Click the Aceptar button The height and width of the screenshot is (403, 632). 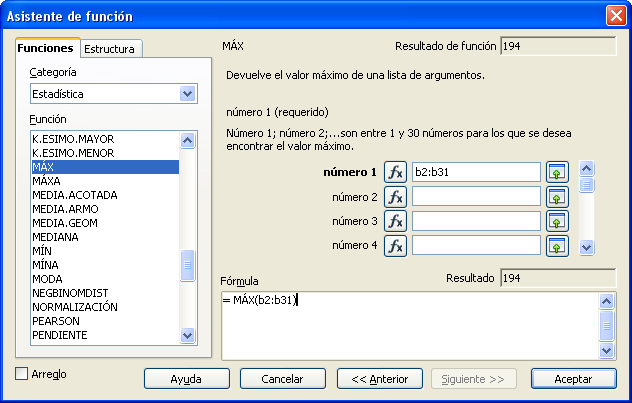[573, 379]
